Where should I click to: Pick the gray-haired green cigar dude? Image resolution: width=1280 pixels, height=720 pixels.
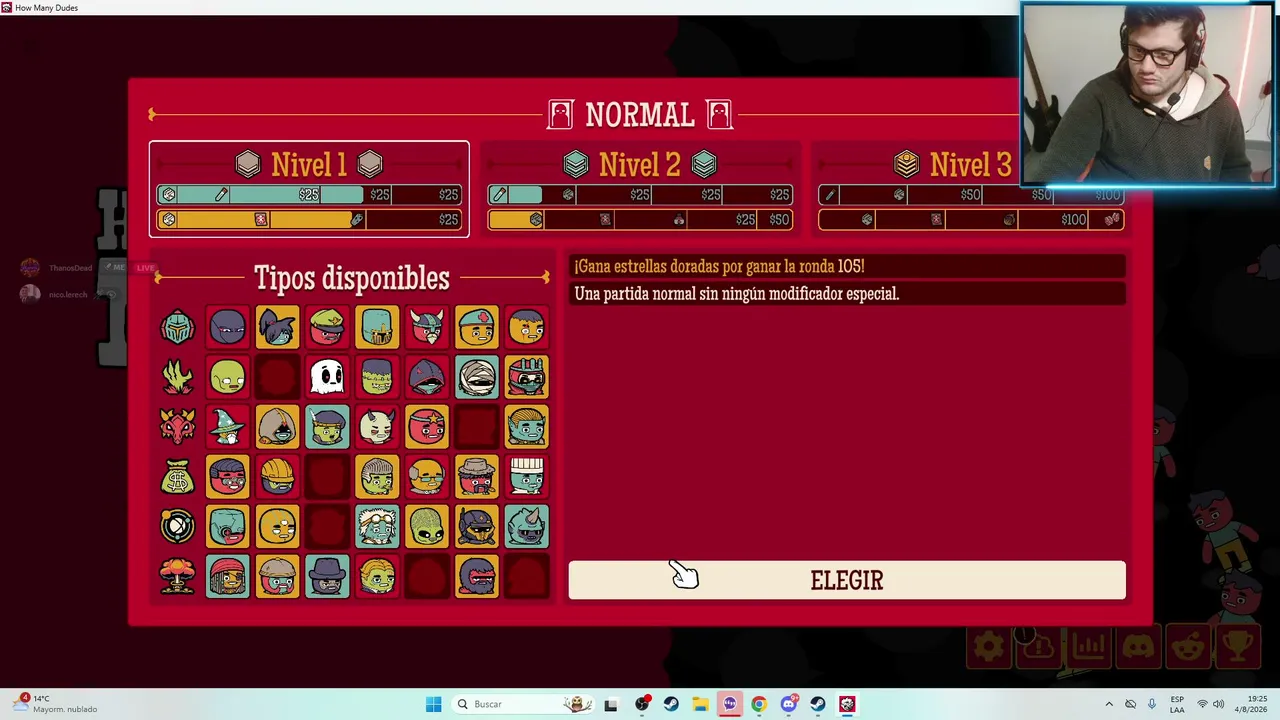click(x=377, y=477)
